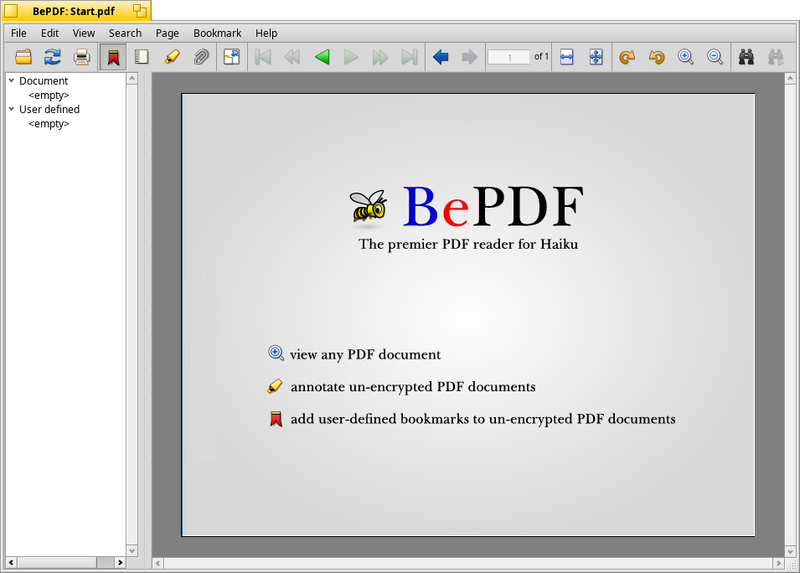Viewport: 800px width, 573px height.
Task: Click the 'view any PDF document' text
Action: click(x=365, y=355)
